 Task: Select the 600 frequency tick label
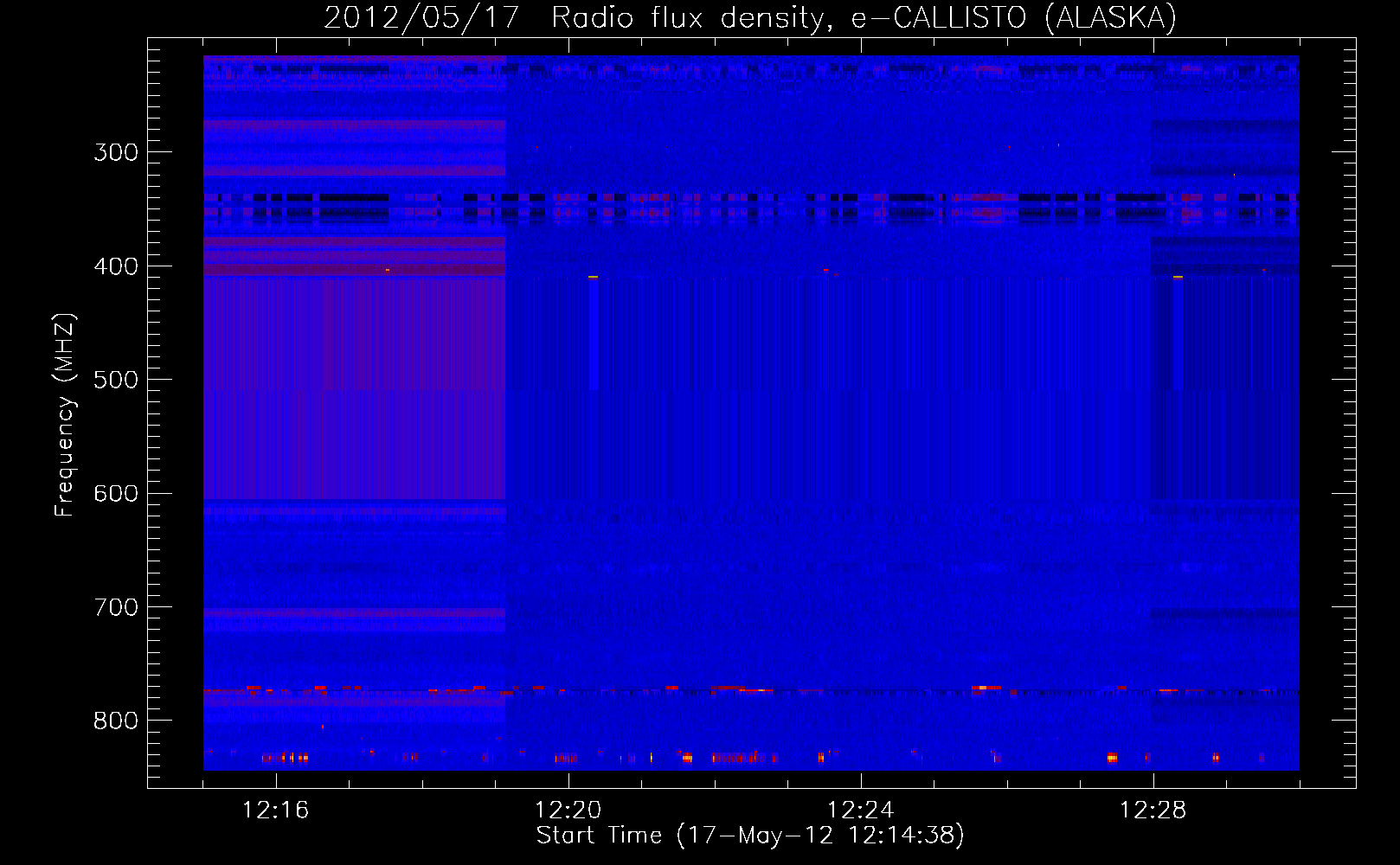pyautogui.click(x=116, y=494)
